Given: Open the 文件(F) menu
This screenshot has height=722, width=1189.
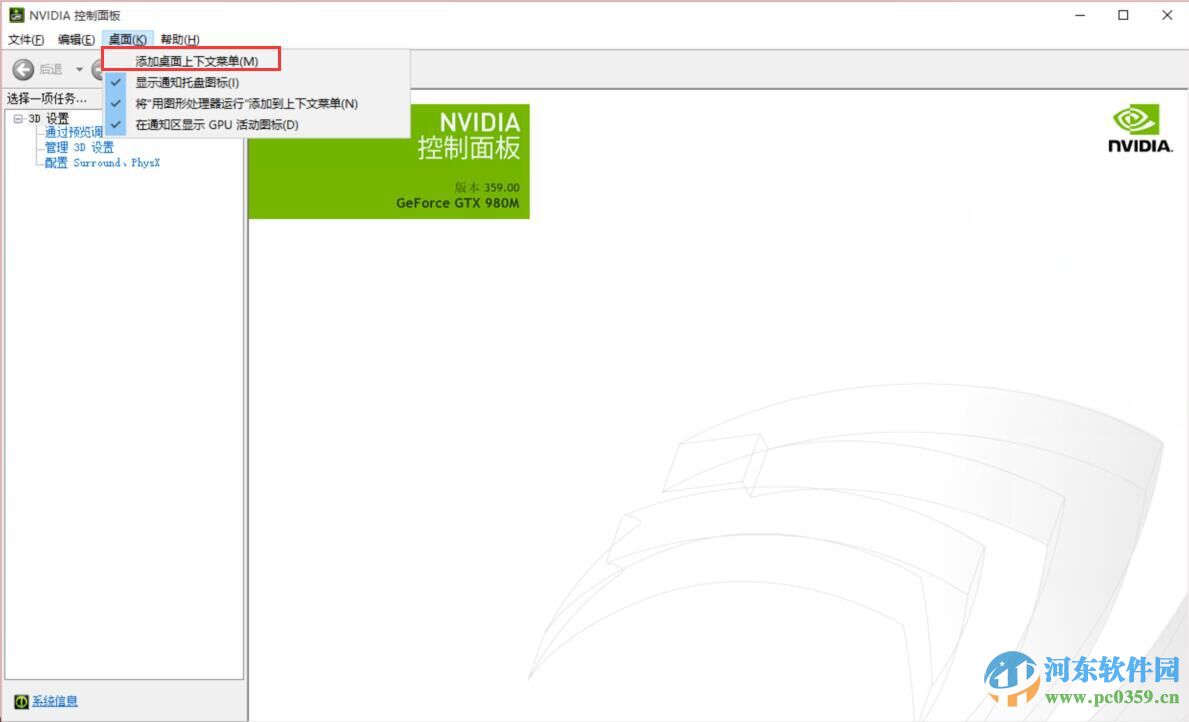Looking at the screenshot, I should pyautogui.click(x=26, y=39).
